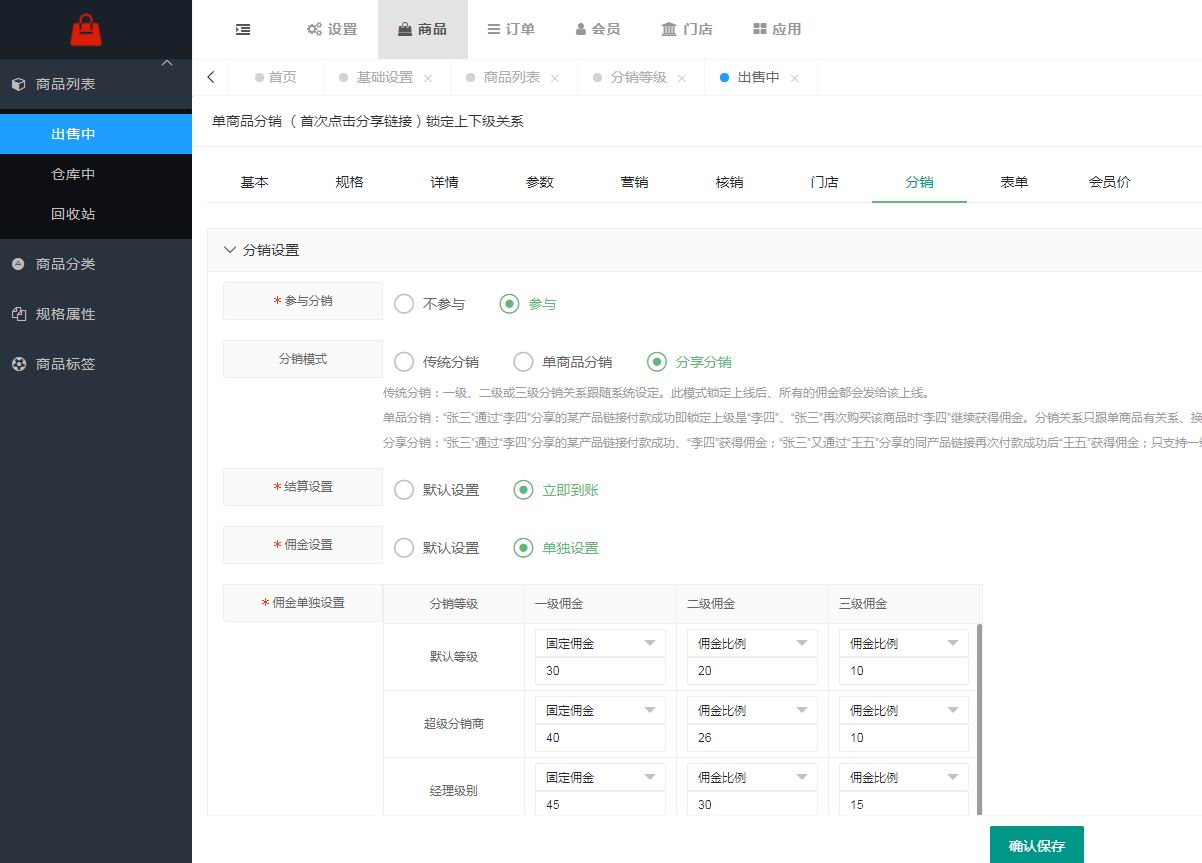Click the red shopping bag logo
1202x863 pixels.
86,30
